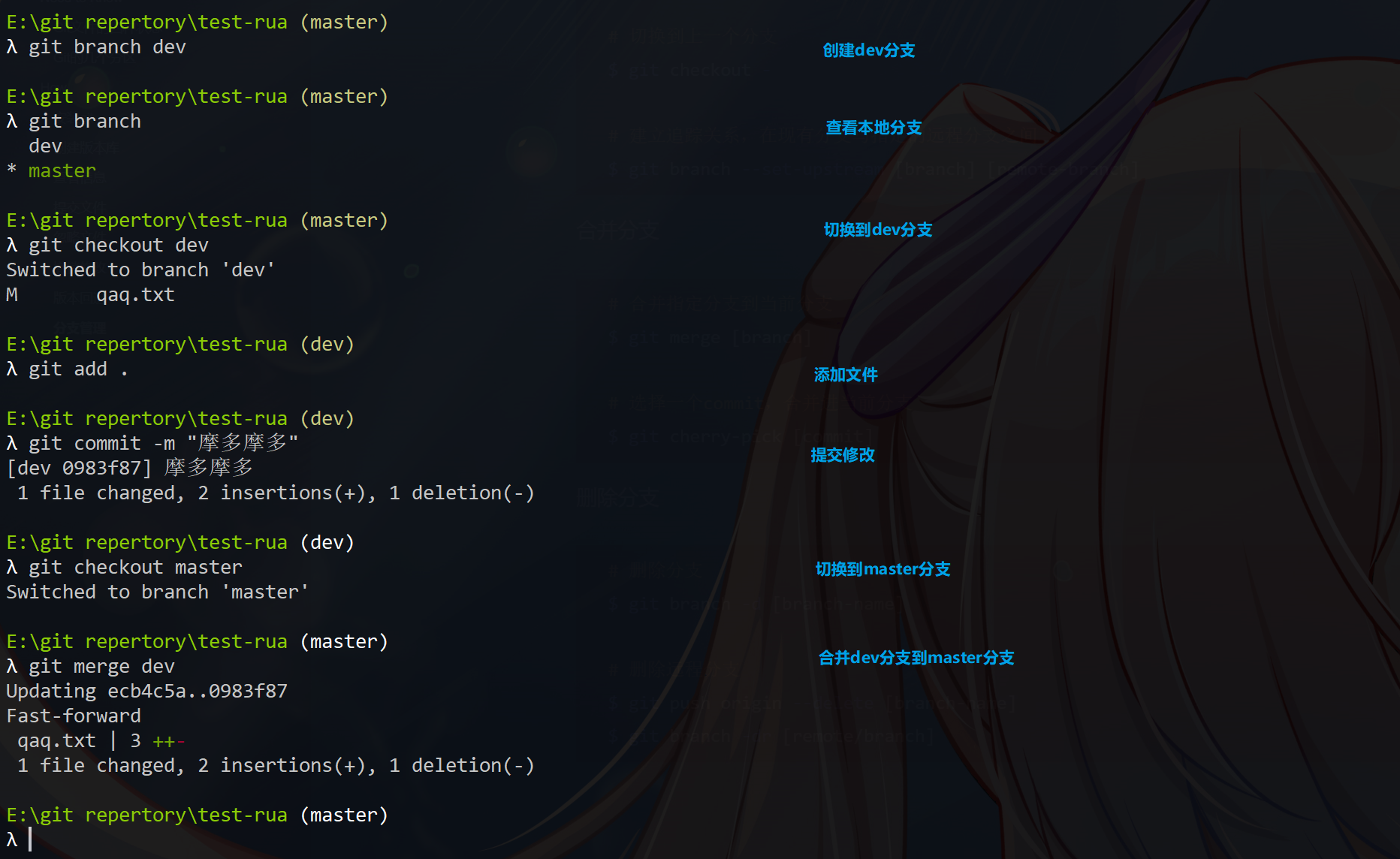Image resolution: width=1400 pixels, height=859 pixels.
Task: Click the 'Updating ecb4c5a..0983f87' line
Action: [146, 692]
